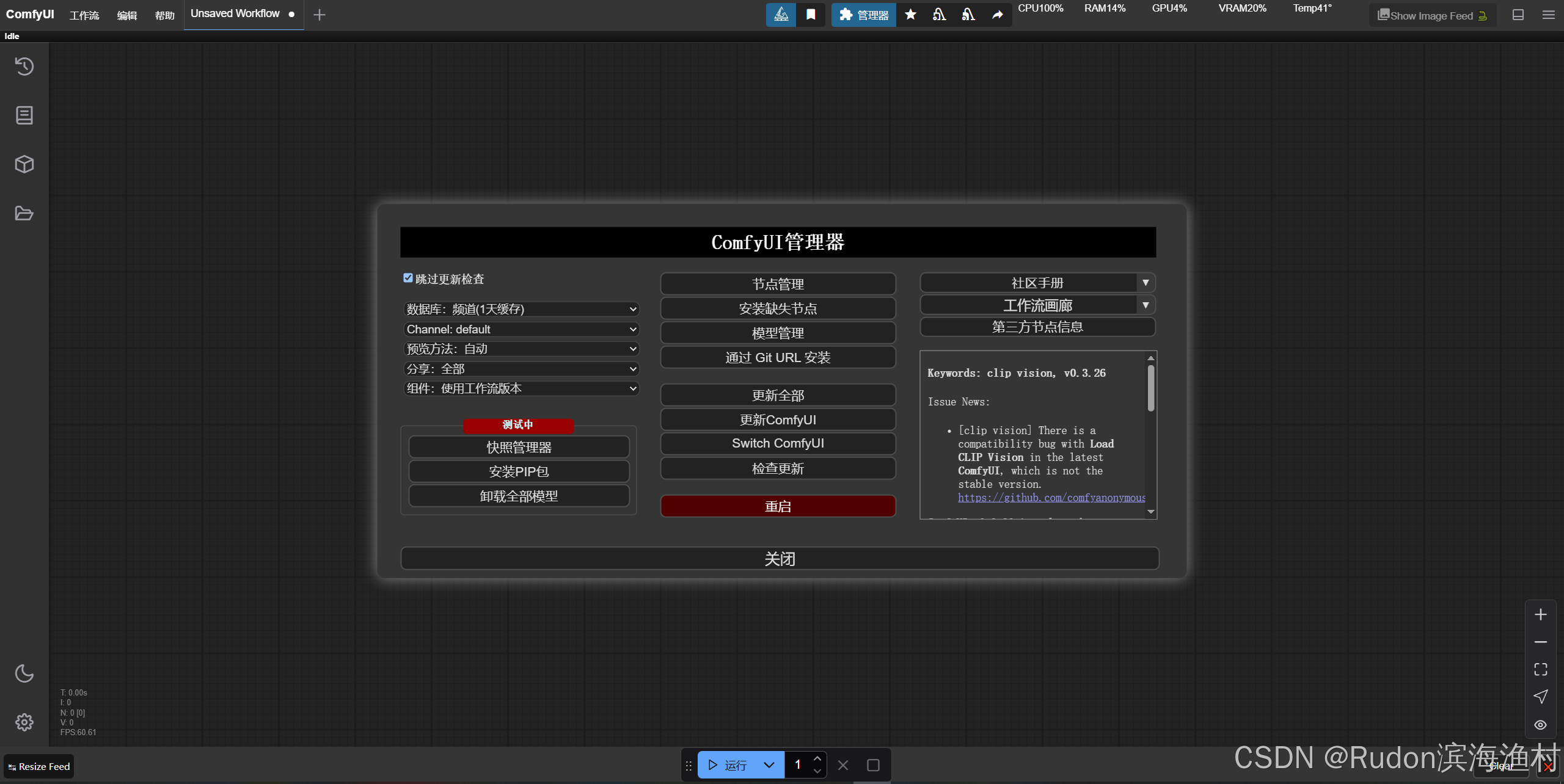This screenshot has height=784, width=1564.
Task: Click the share arrow icon in toolbar
Action: (997, 15)
